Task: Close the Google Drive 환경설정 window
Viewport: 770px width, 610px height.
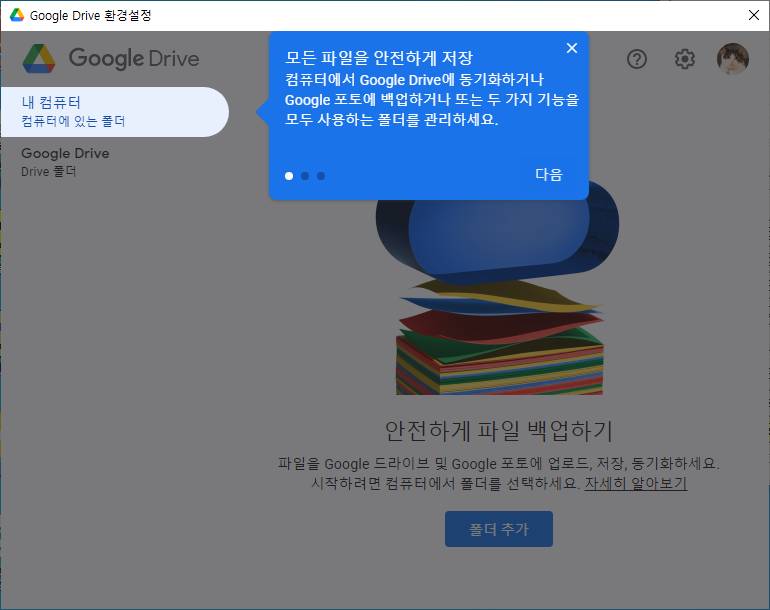Action: 754,15
